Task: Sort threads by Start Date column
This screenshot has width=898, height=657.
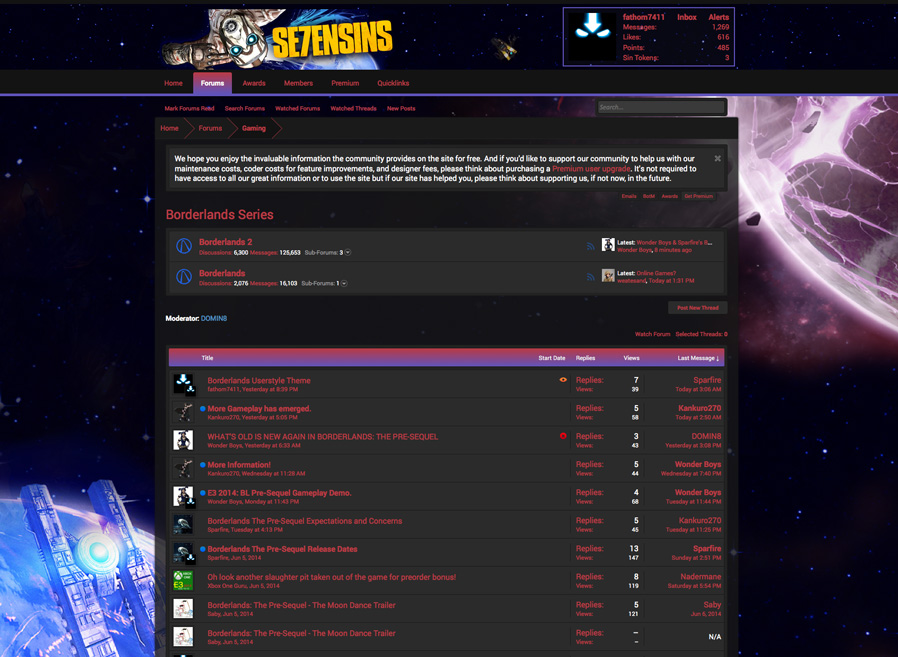Action: (552, 358)
